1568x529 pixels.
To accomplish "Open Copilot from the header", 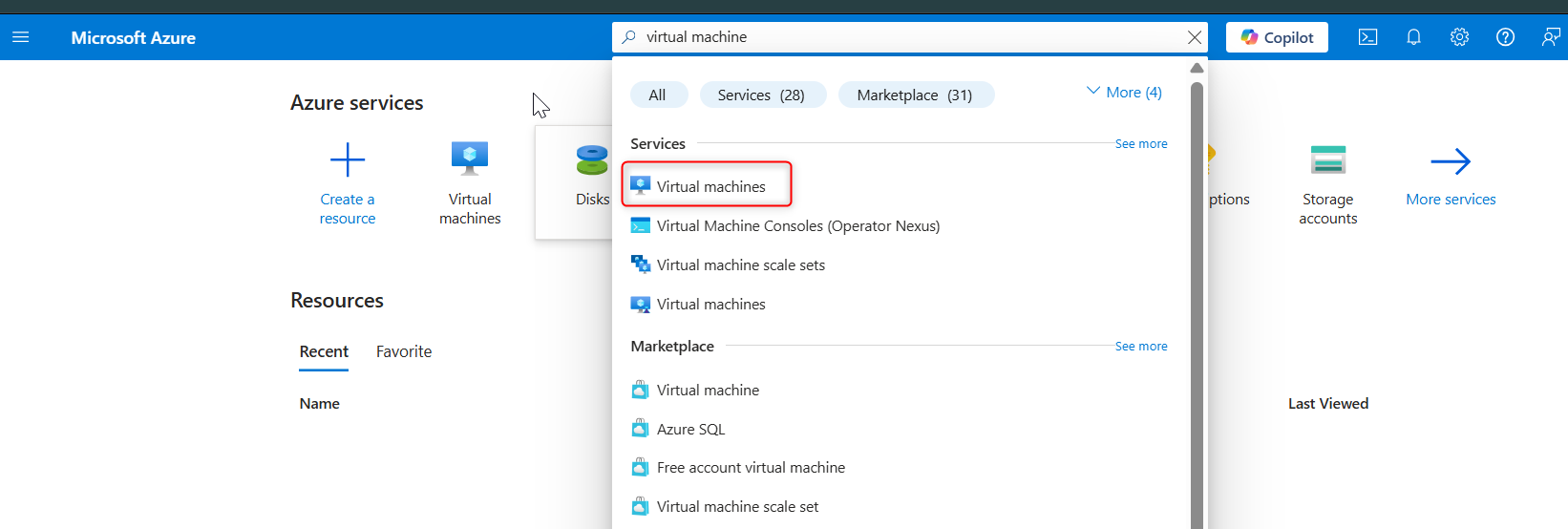I will click(1277, 37).
